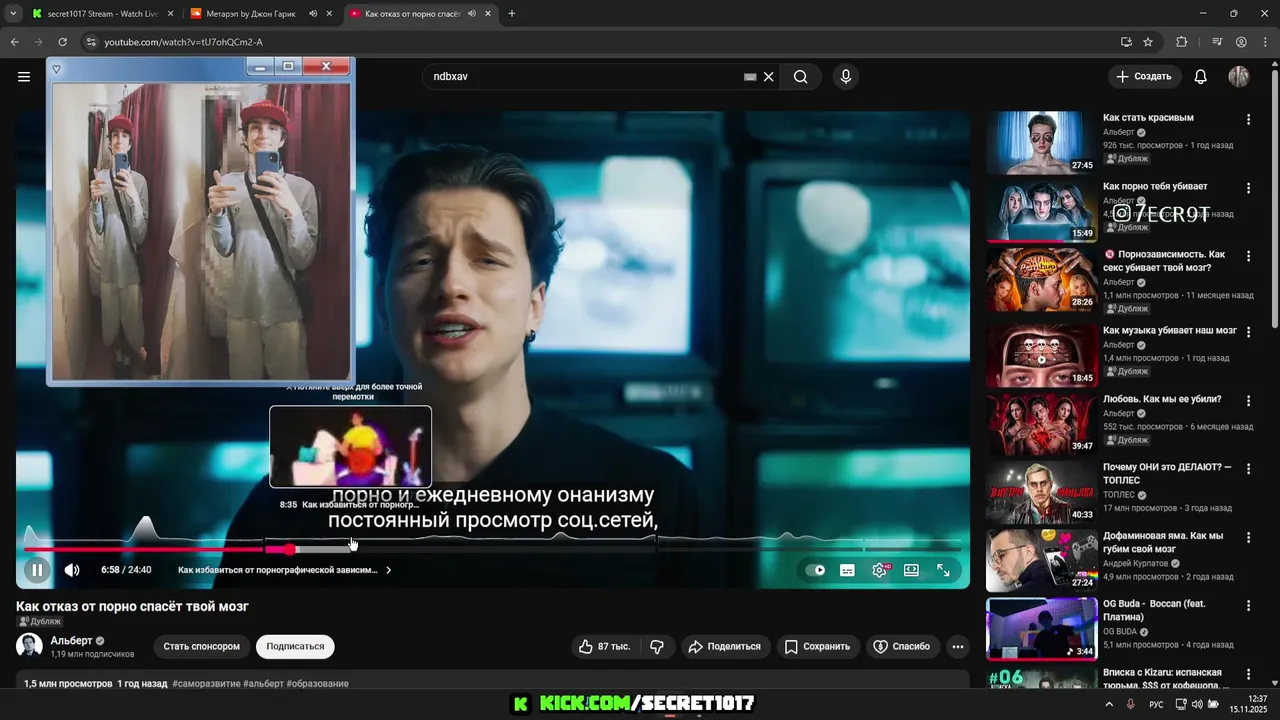Screen dimensions: 1280x720
Task: Open options for 'Как музыка убивает наш мозг'
Action: pos(1248,332)
